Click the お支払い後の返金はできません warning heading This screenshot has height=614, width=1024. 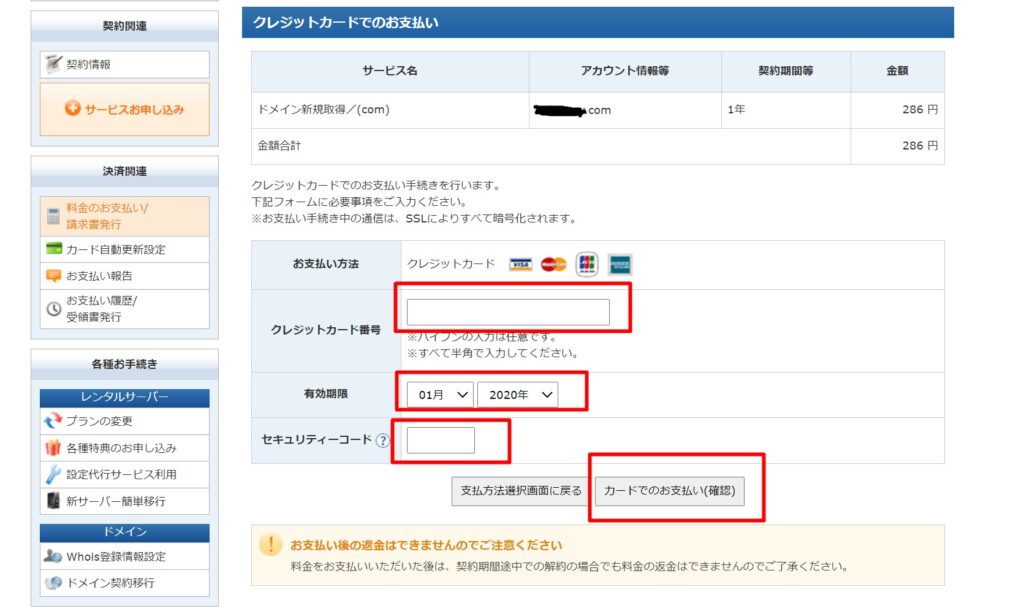pyautogui.click(x=426, y=545)
